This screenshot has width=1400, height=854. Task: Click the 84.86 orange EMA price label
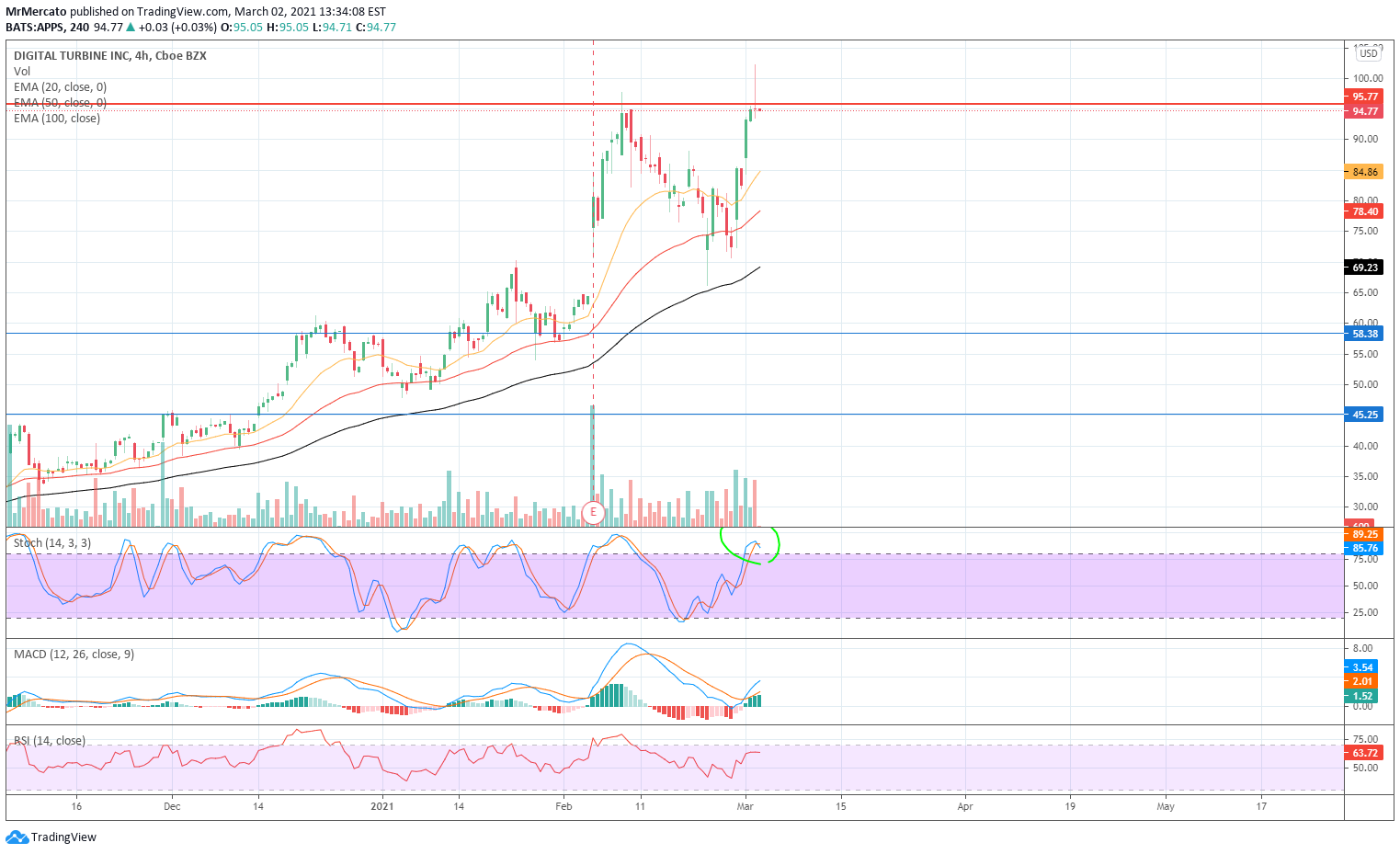(1365, 172)
